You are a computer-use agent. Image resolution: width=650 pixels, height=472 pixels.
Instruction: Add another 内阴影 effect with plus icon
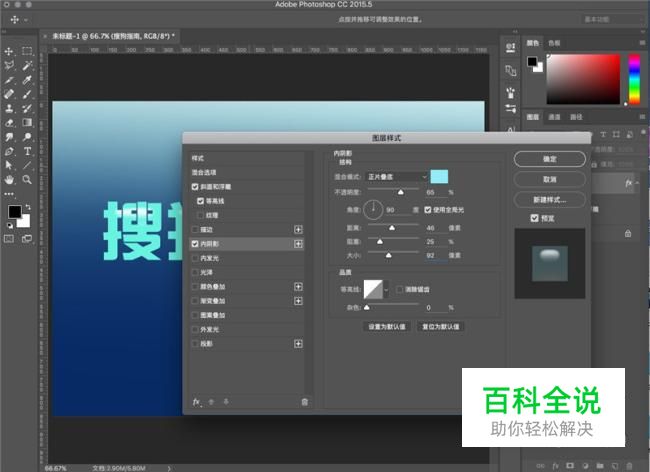pyautogui.click(x=298, y=244)
